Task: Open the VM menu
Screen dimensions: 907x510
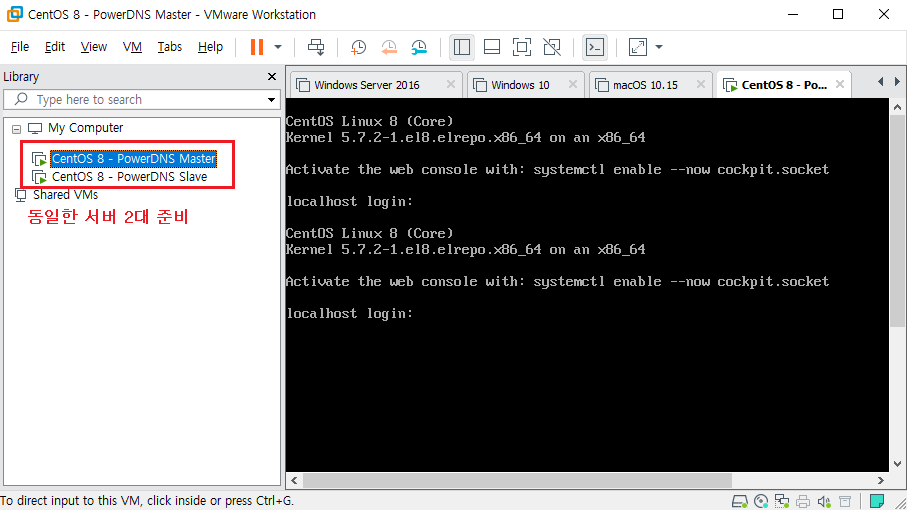Action: (132, 47)
